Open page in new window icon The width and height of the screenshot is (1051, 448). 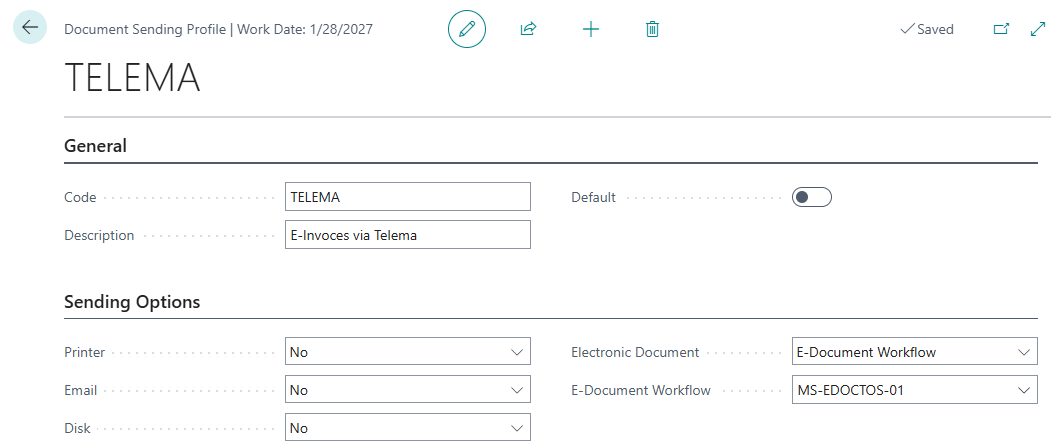tap(1000, 29)
